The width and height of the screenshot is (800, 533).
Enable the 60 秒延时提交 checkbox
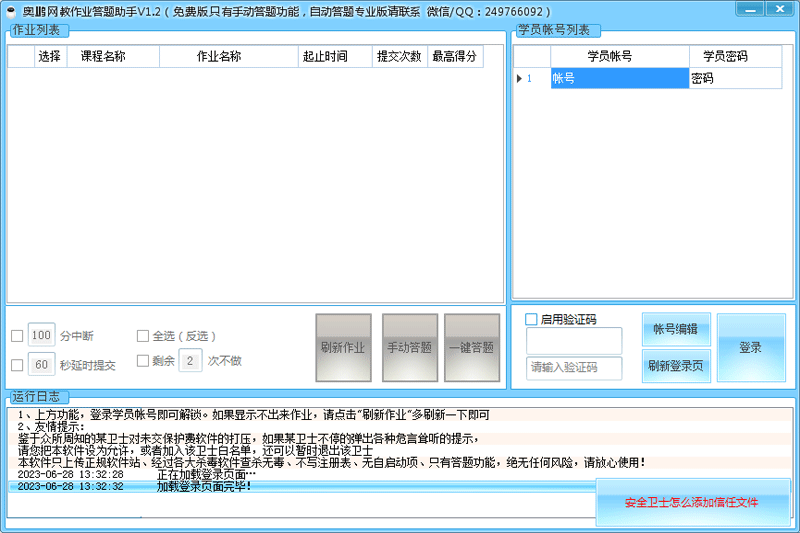point(17,365)
